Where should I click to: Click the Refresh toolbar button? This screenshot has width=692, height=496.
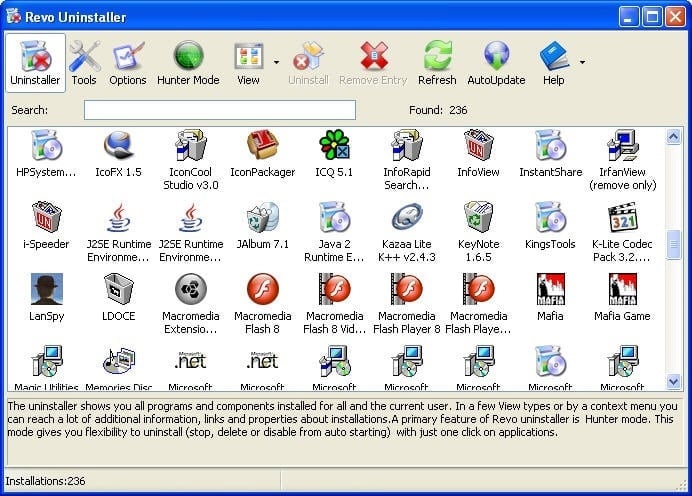(x=437, y=63)
